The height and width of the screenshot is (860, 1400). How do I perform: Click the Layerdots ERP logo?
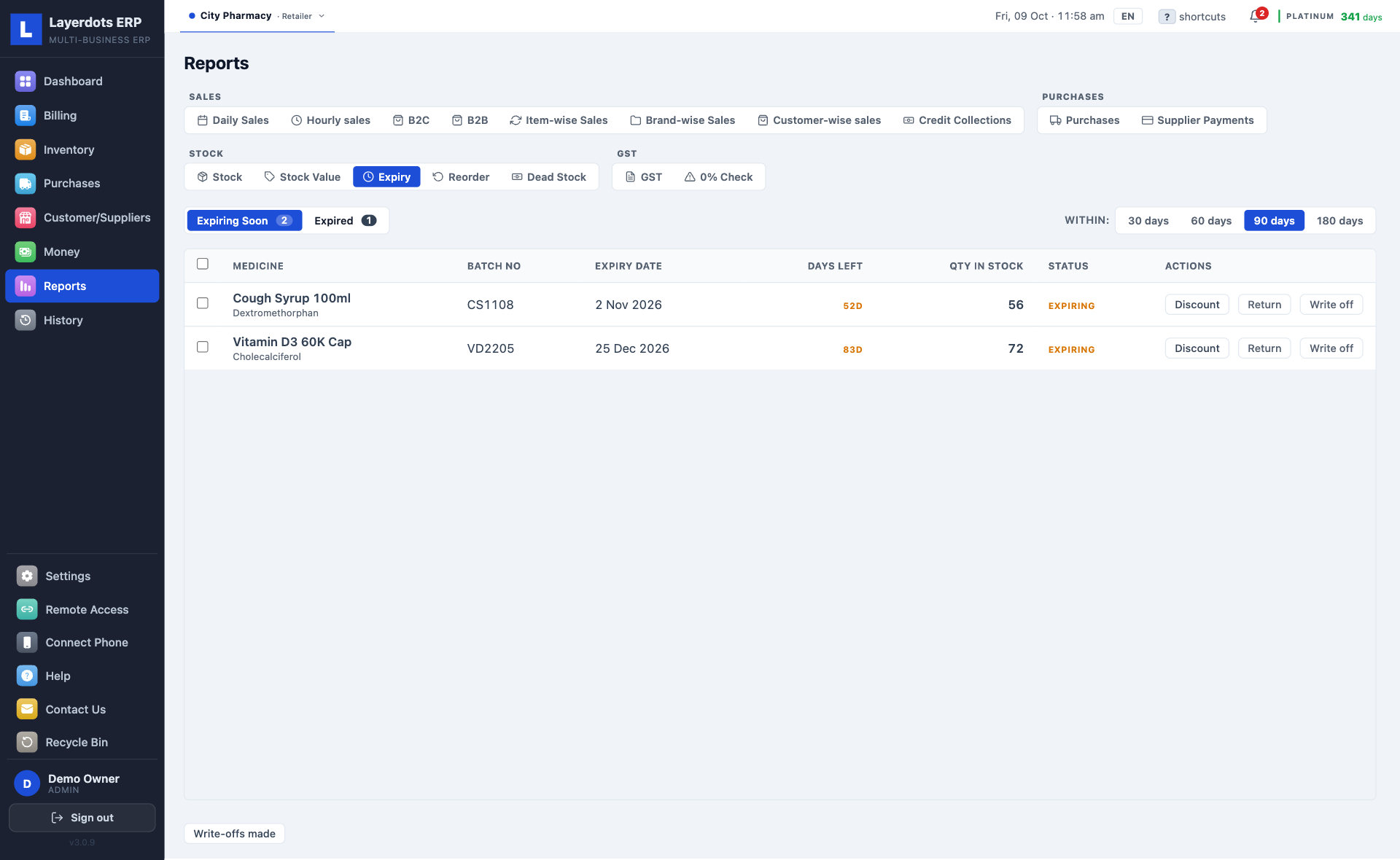pos(26,29)
